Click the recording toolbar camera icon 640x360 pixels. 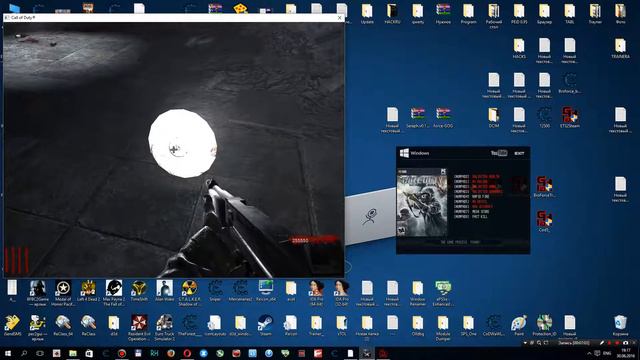coord(626,343)
